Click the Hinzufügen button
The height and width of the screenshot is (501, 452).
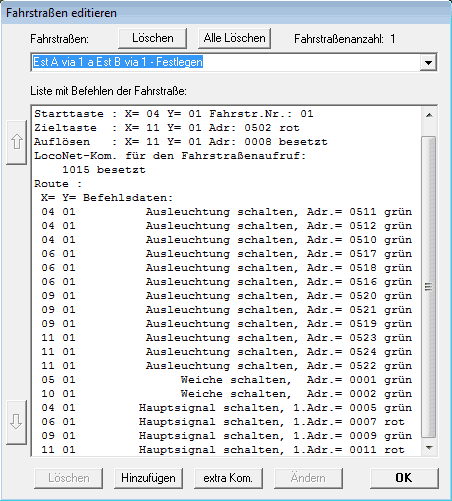coord(148,478)
